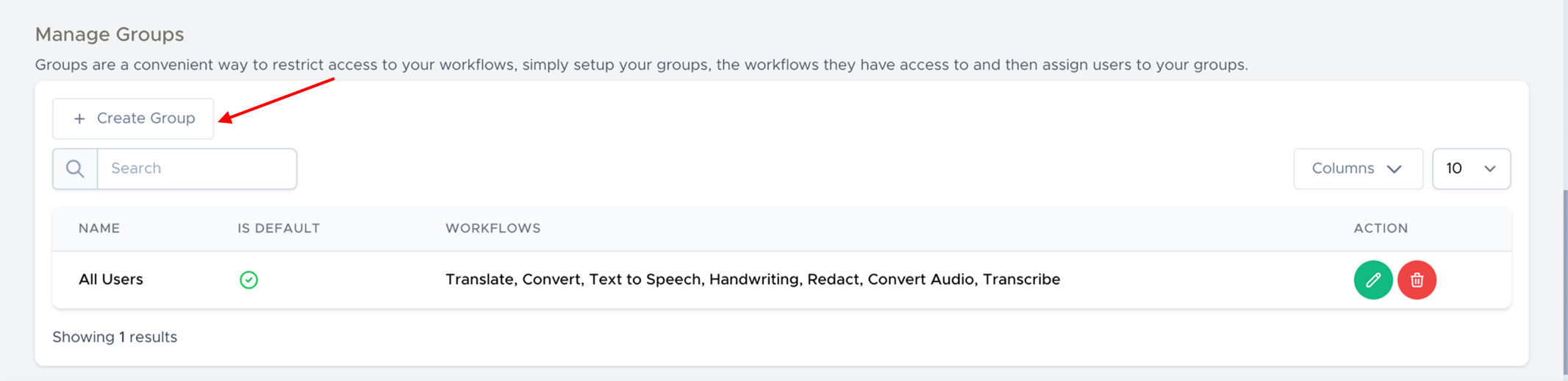Click the WORKFLOWS column header
This screenshot has height=381, width=1568.
coord(493,228)
